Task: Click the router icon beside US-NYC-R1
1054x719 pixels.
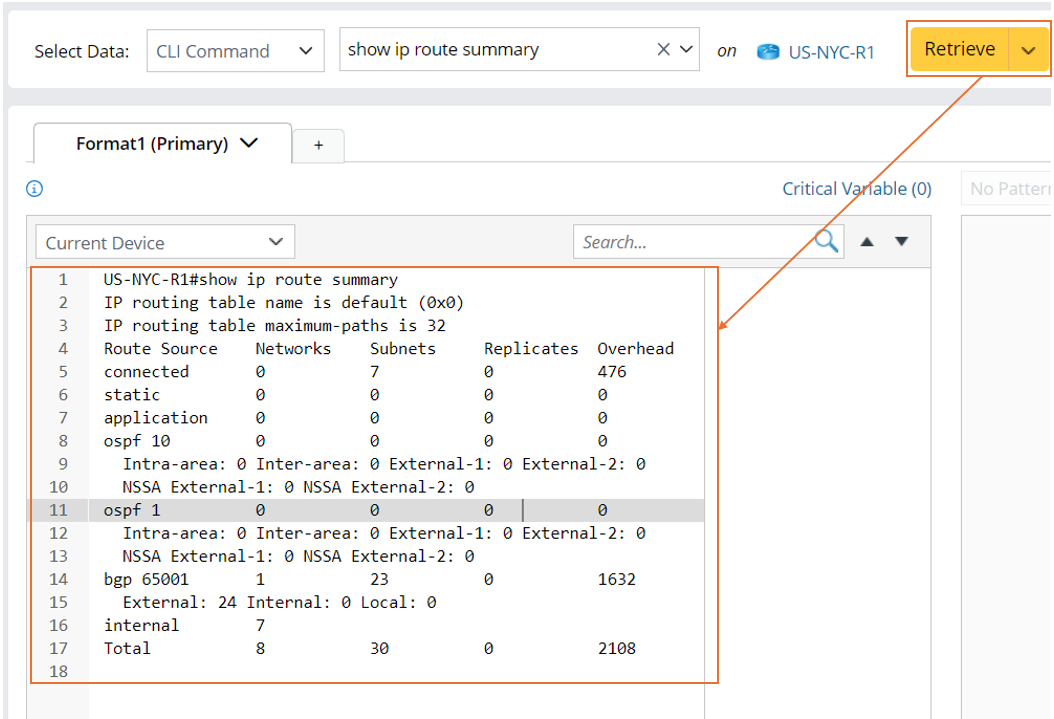Action: tap(767, 52)
